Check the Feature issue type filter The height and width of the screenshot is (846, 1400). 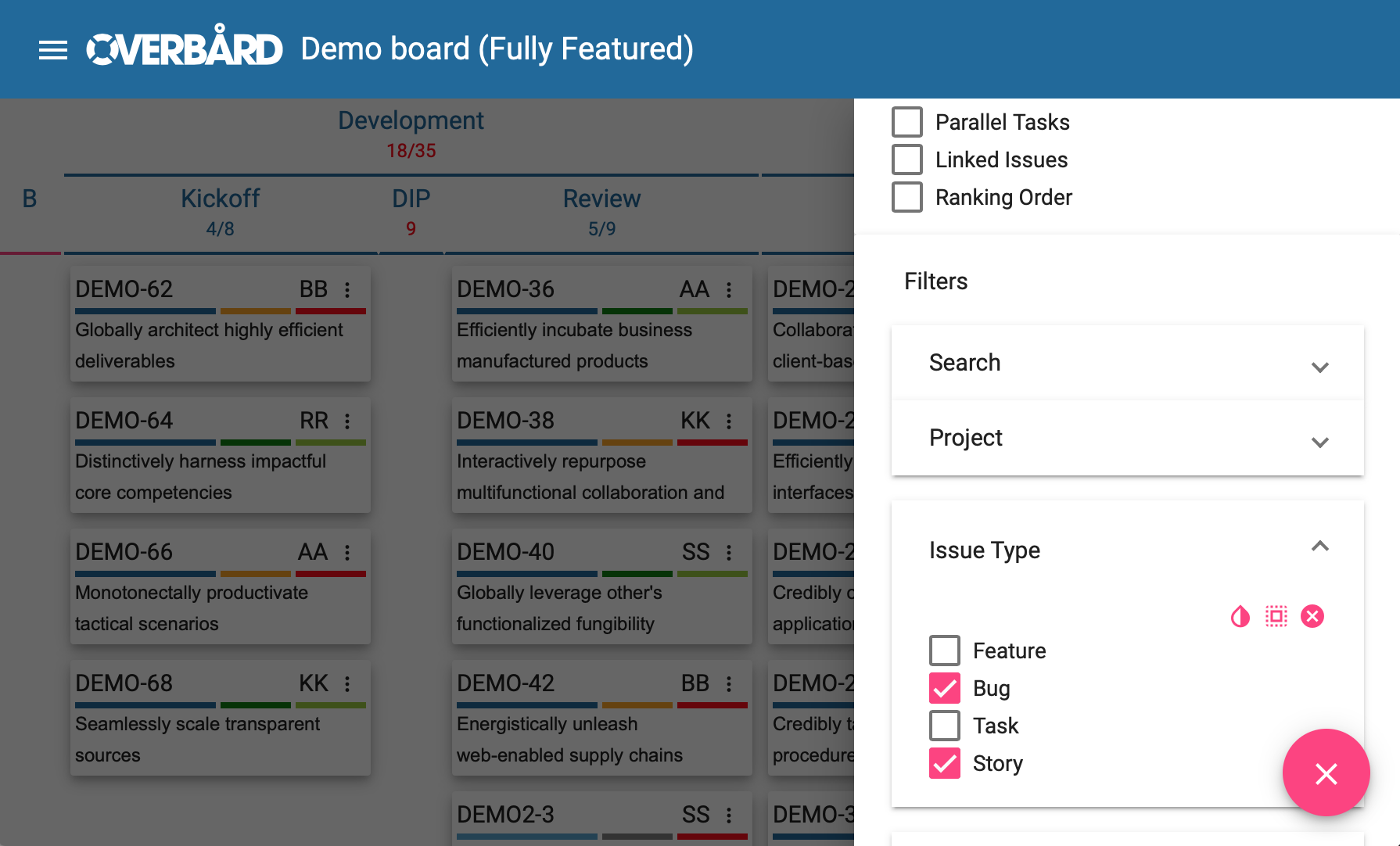[x=945, y=651]
